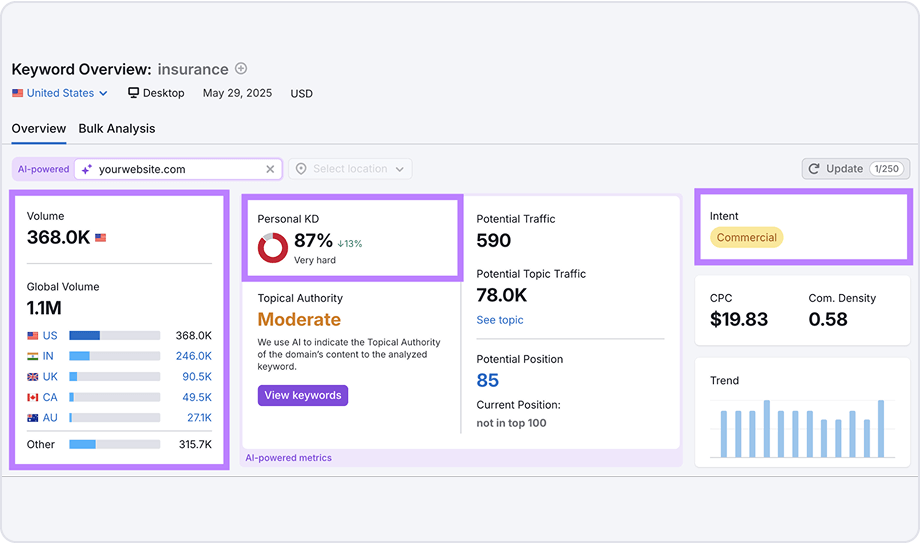Click the India flag in Global Volume list
This screenshot has height=543, width=920.
(x=33, y=356)
